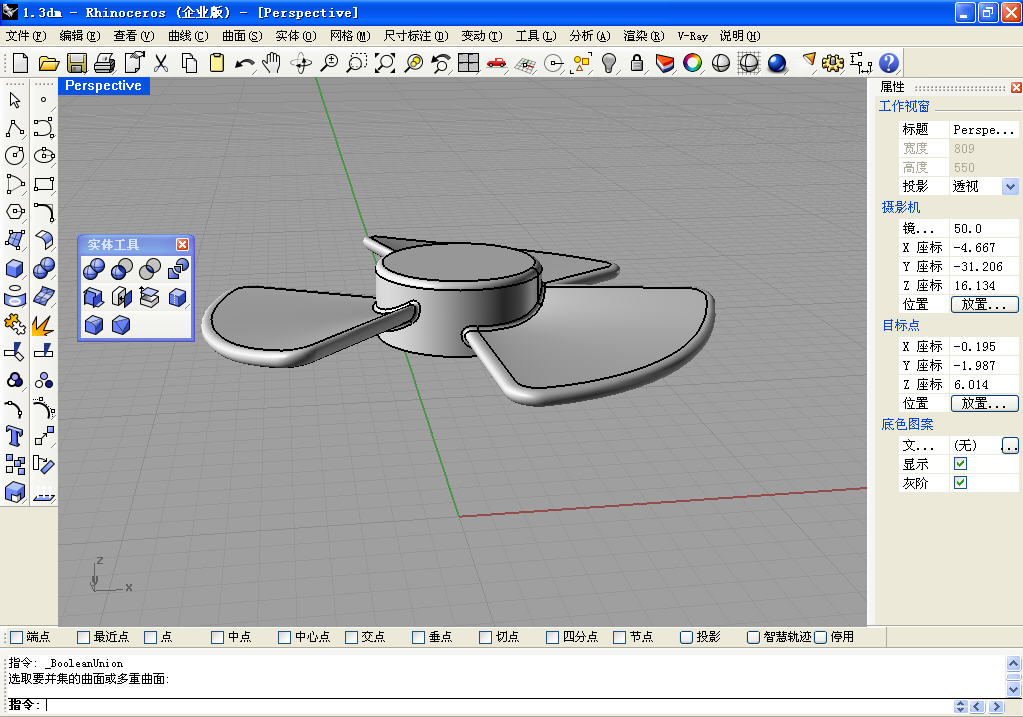This screenshot has width=1023, height=717.
Task: Click the Zoom Window dashed-rectangle magnifier icon
Action: tap(357, 63)
